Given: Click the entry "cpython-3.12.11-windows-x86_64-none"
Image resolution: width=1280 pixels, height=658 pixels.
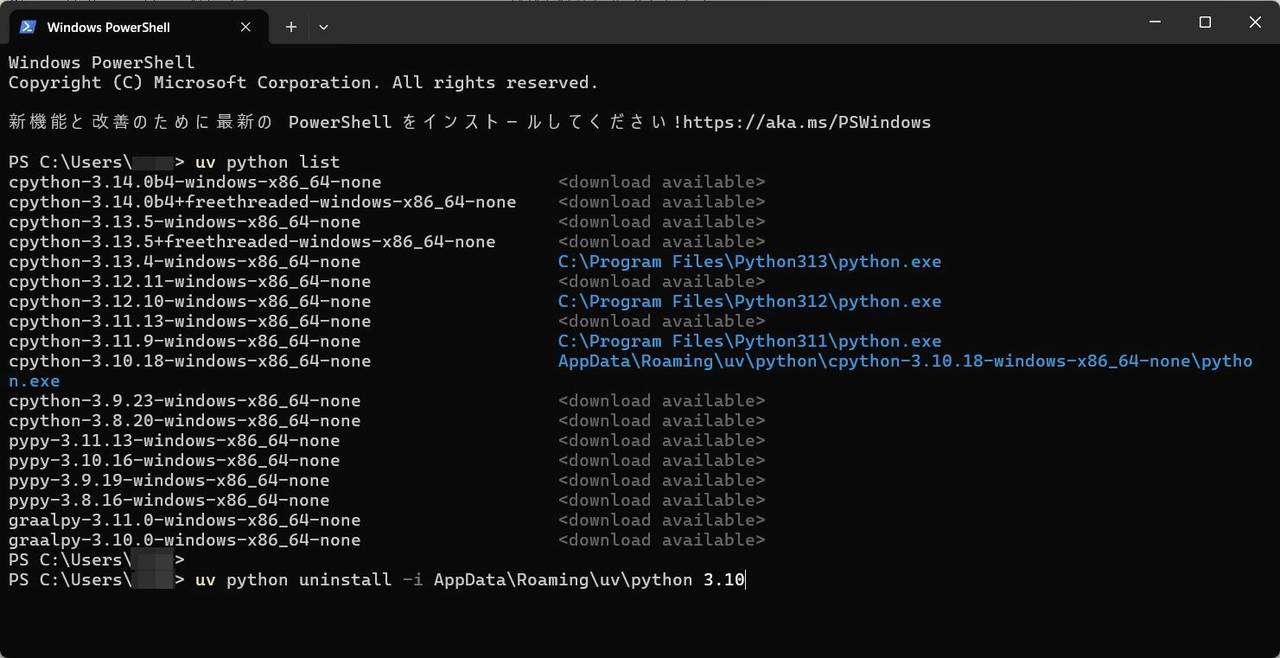Looking at the screenshot, I should coord(189,282).
